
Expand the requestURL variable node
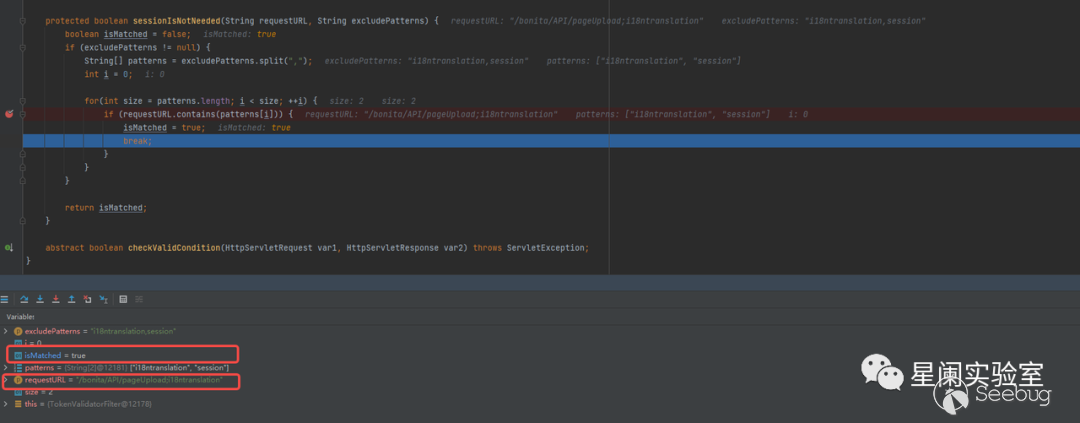click(6, 381)
